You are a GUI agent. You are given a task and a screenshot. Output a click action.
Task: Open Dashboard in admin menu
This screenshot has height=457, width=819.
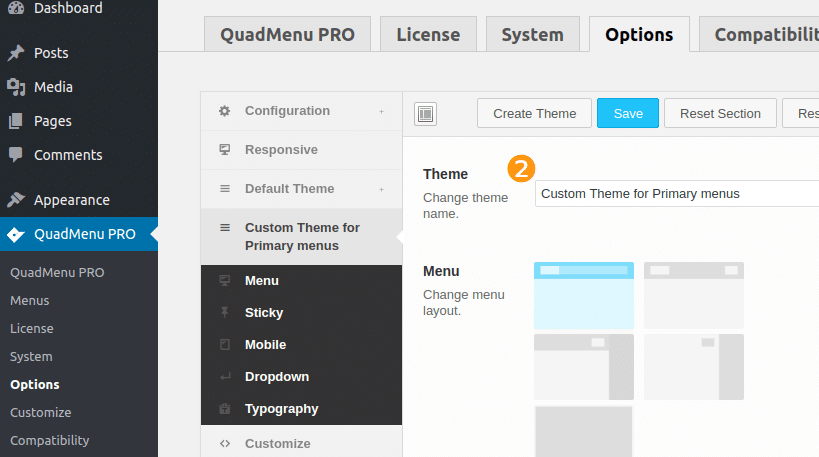coord(68,8)
